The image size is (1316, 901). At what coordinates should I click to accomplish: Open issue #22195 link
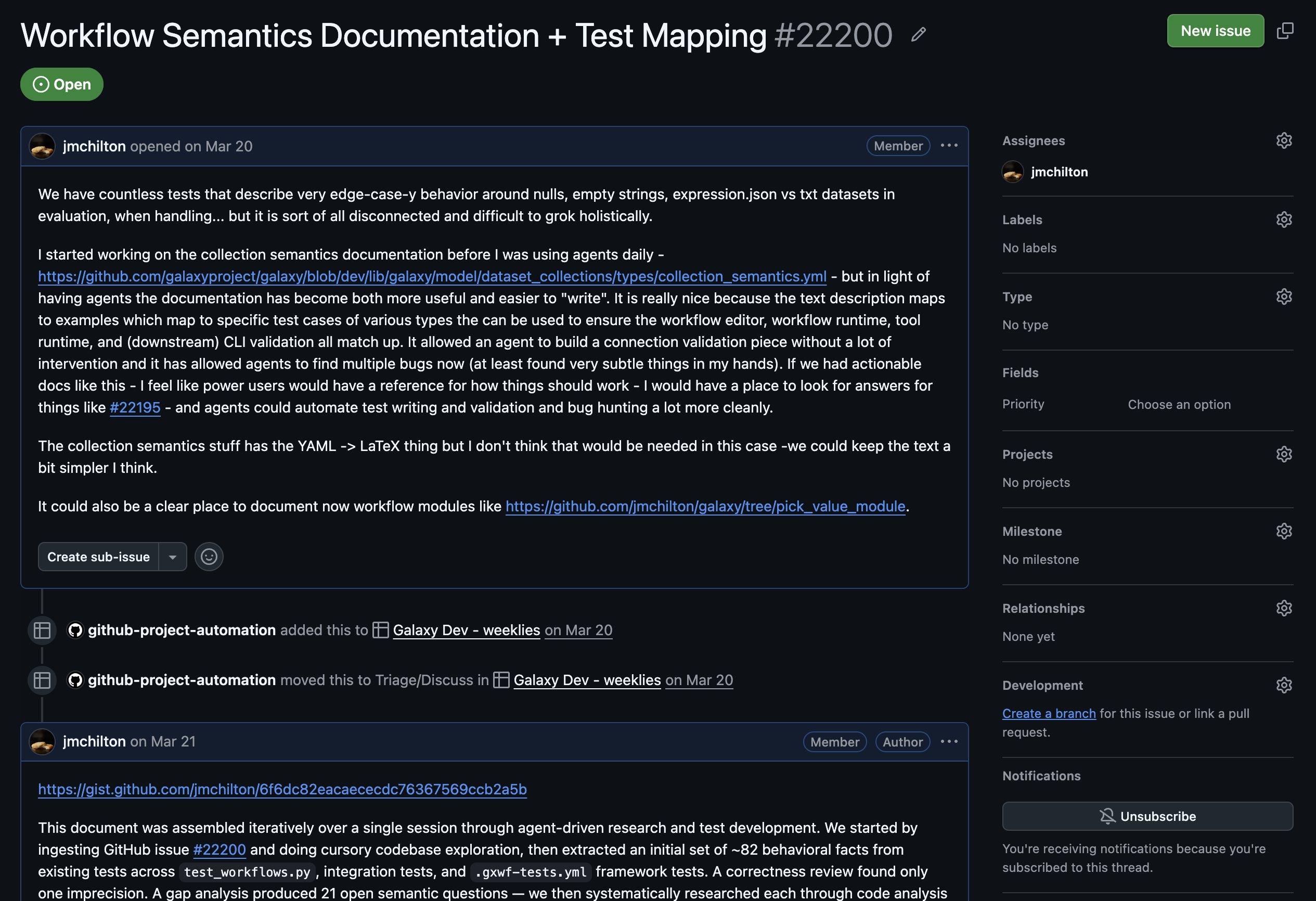click(x=135, y=408)
